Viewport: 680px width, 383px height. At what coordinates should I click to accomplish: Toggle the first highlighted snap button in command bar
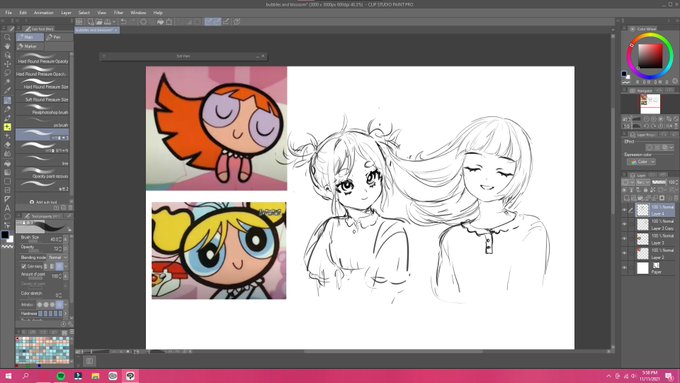pyautogui.click(x=209, y=21)
